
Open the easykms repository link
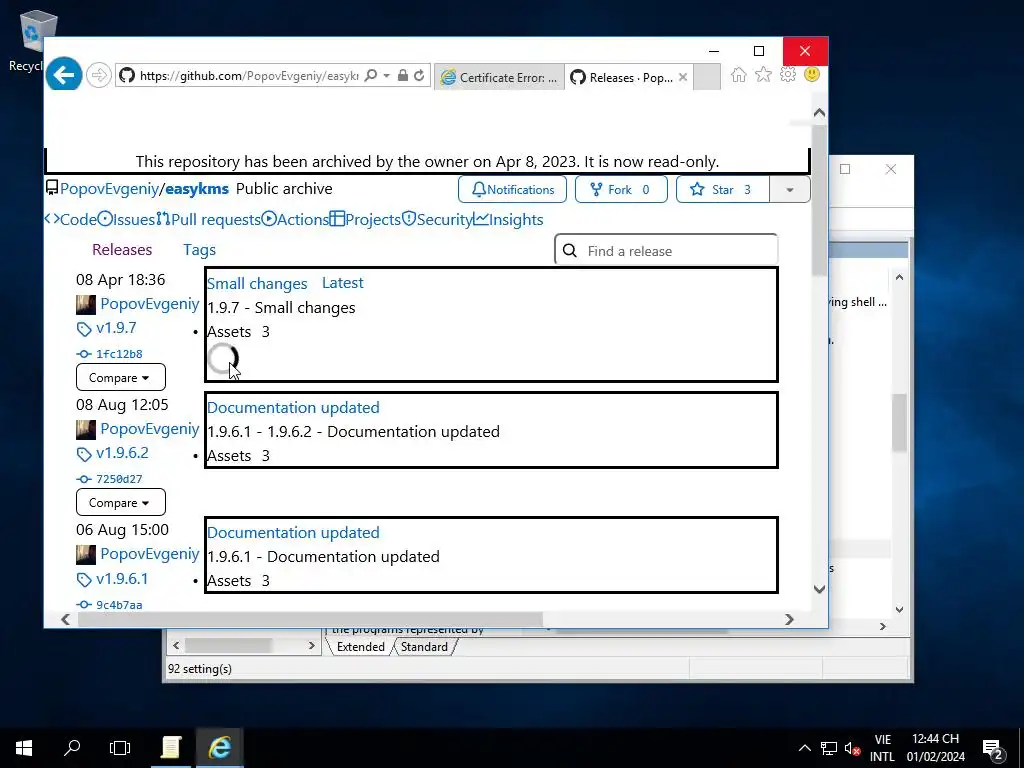[x=197, y=189]
